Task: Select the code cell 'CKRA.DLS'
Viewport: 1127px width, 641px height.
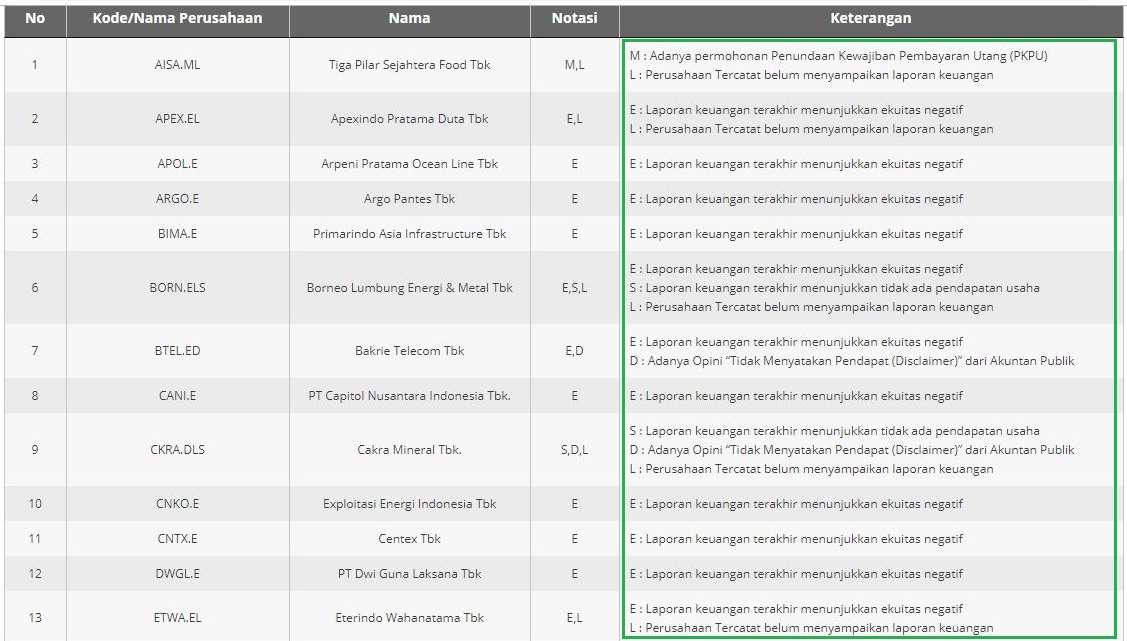Action: click(x=178, y=450)
